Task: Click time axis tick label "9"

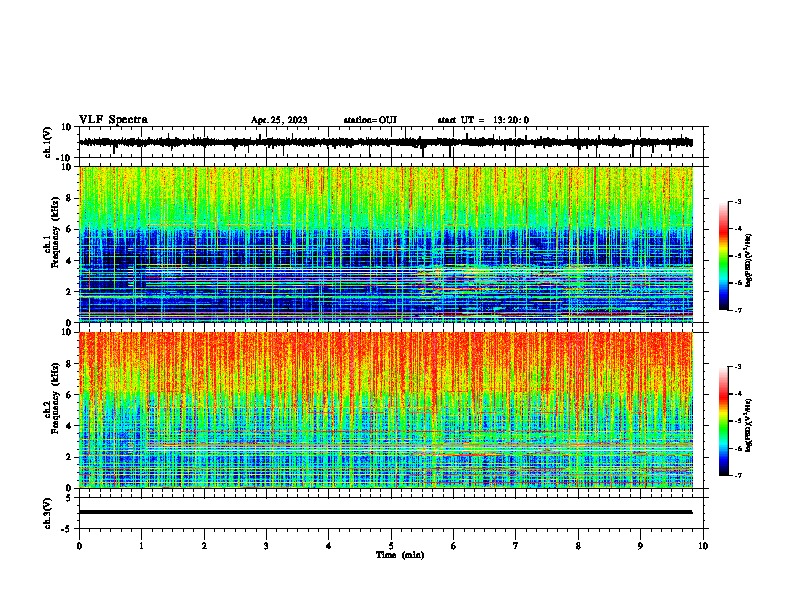Action: pyautogui.click(x=640, y=546)
